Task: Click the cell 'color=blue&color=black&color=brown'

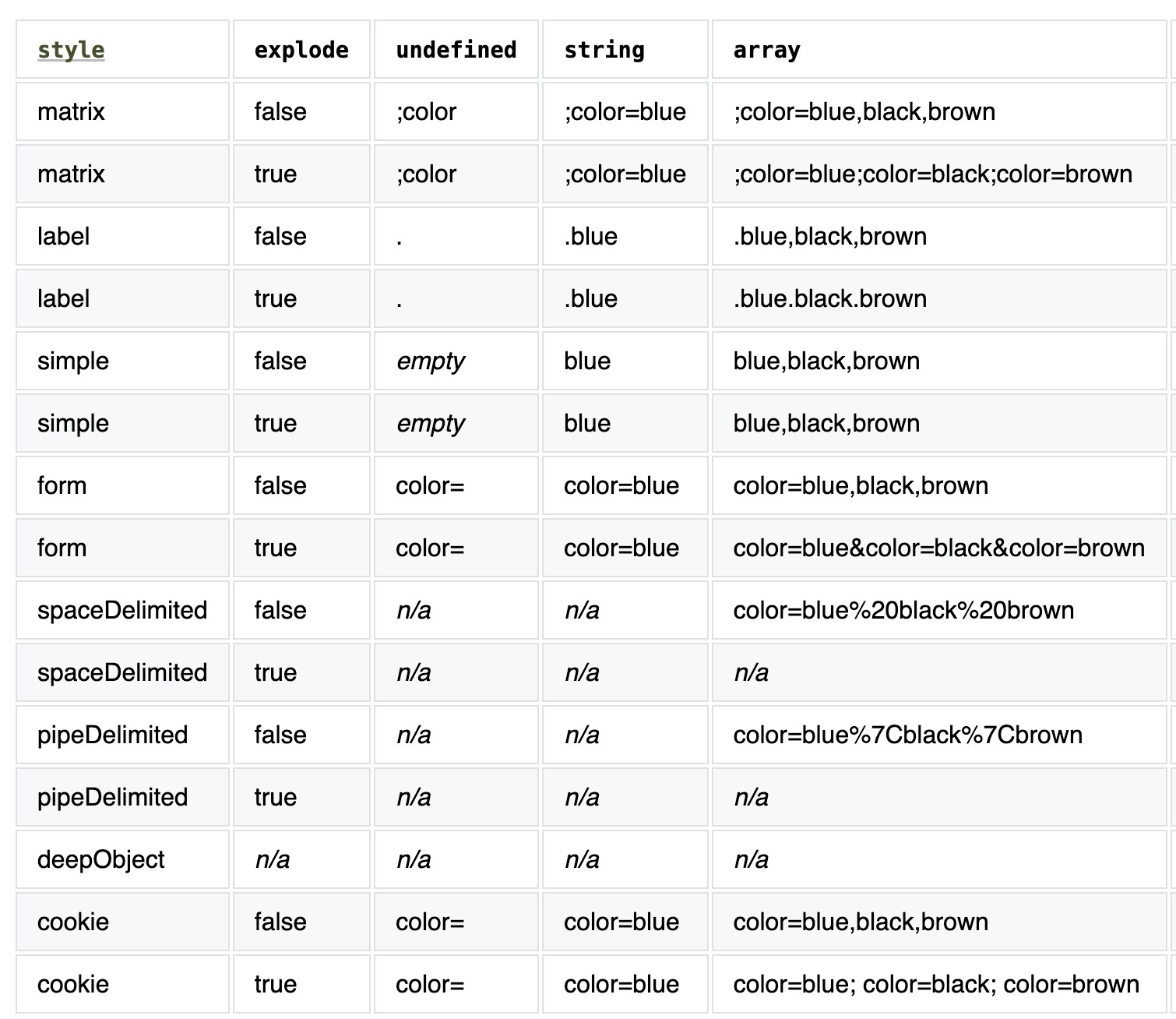Action: pos(938,548)
